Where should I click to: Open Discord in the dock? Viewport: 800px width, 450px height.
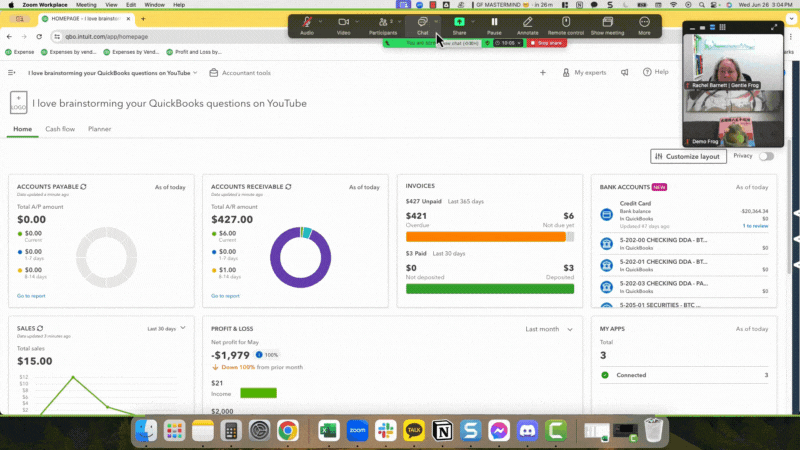coord(527,431)
